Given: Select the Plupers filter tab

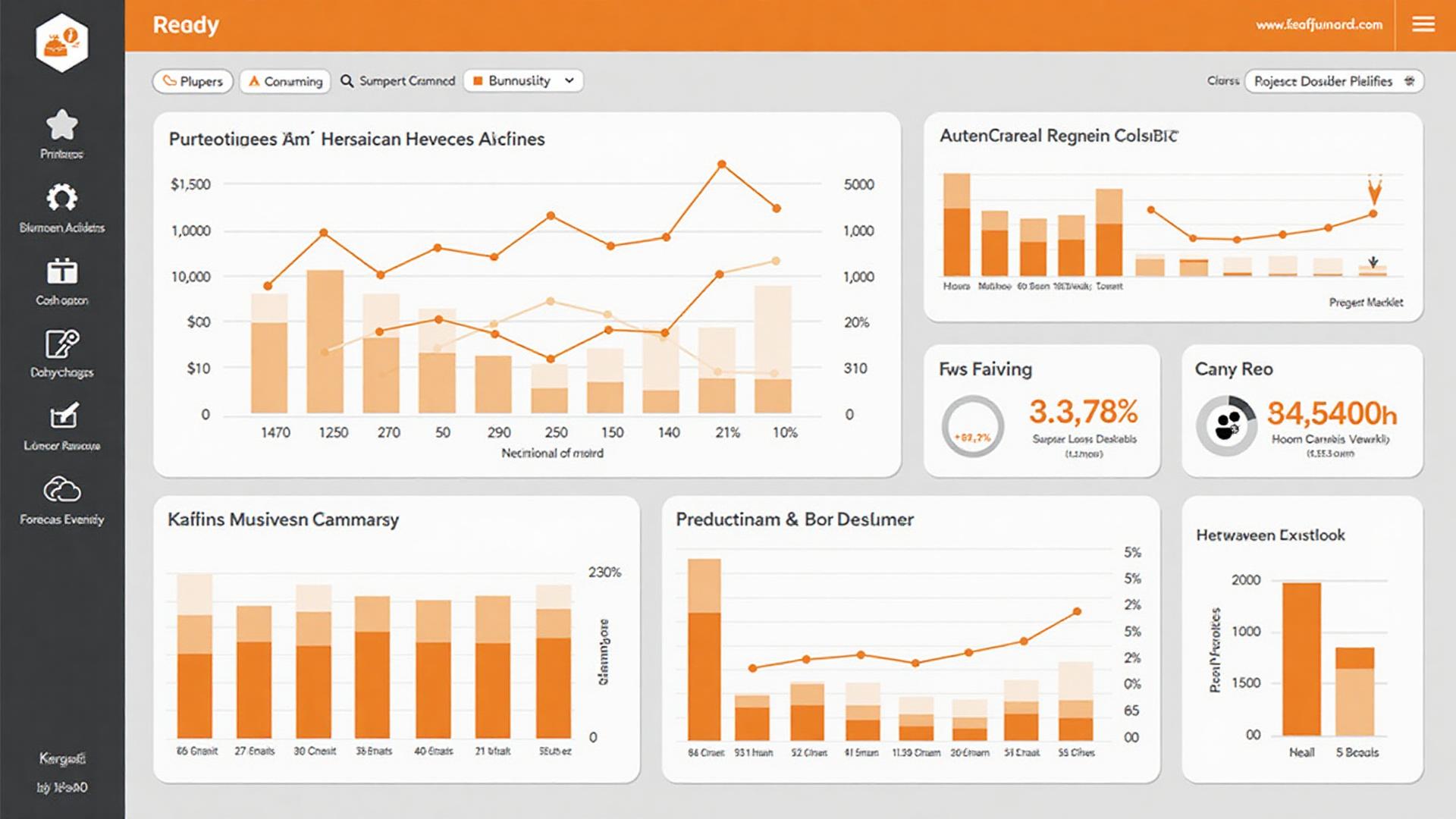Looking at the screenshot, I should tap(193, 81).
